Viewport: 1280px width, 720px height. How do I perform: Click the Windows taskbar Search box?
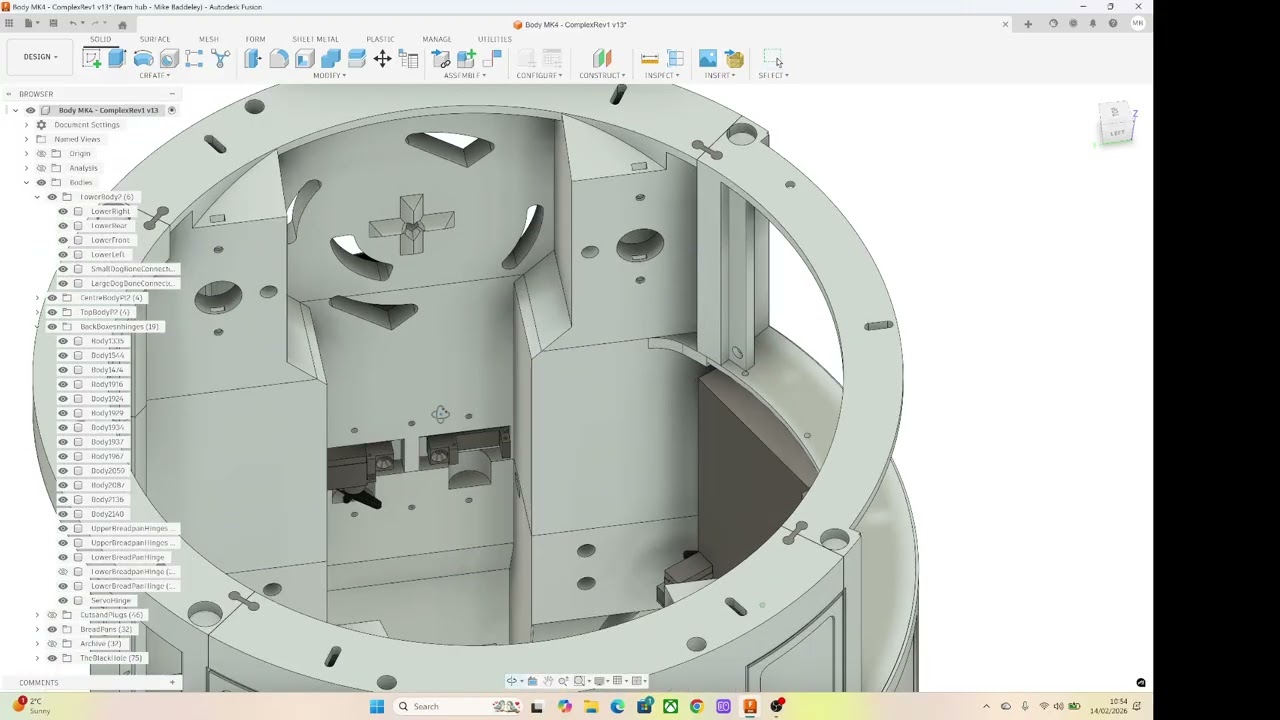click(458, 707)
